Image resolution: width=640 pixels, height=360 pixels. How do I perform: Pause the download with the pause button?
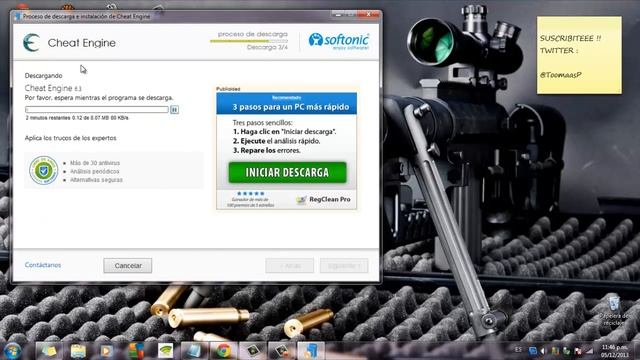174,109
